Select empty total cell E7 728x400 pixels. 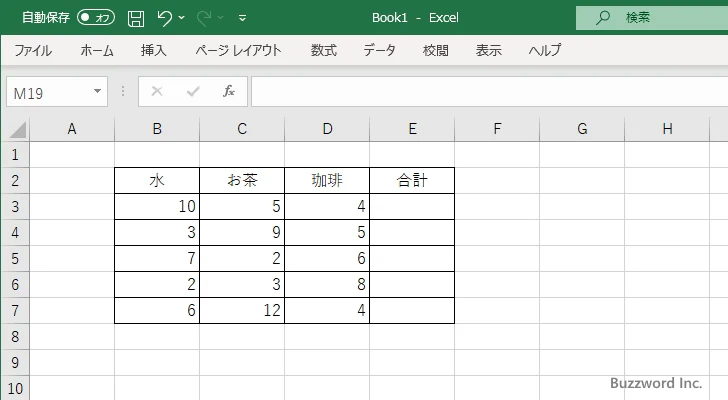(x=412, y=310)
